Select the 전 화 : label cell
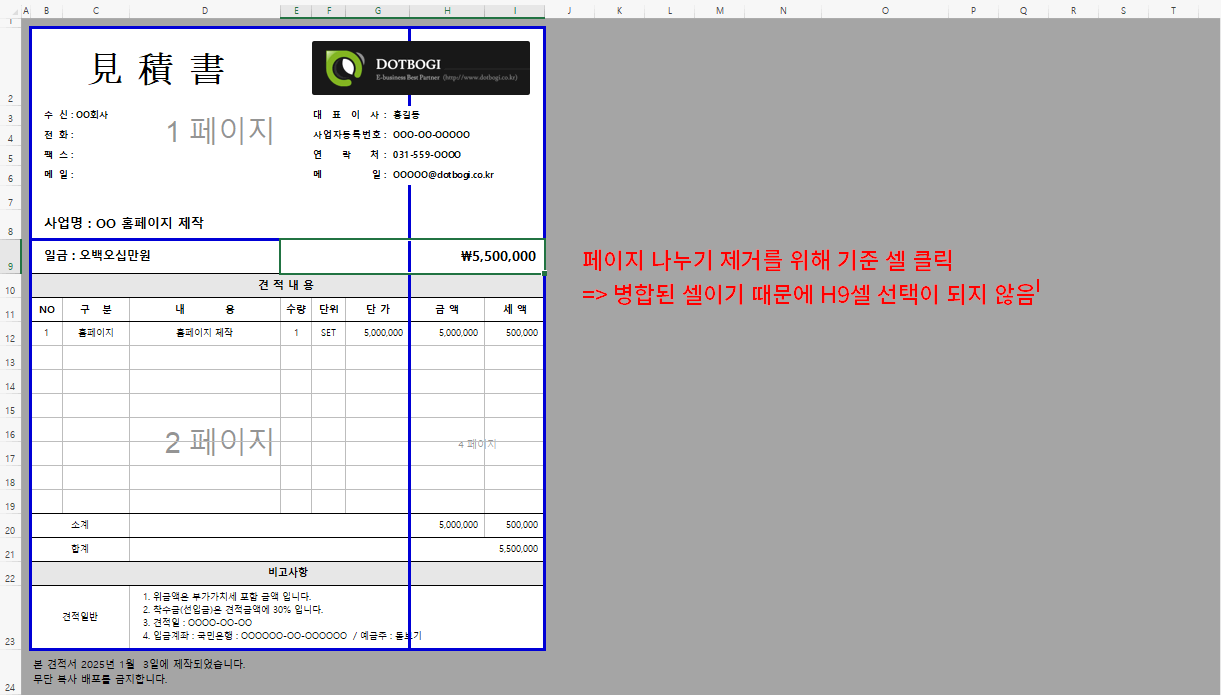The height and width of the screenshot is (695, 1221). (59, 135)
